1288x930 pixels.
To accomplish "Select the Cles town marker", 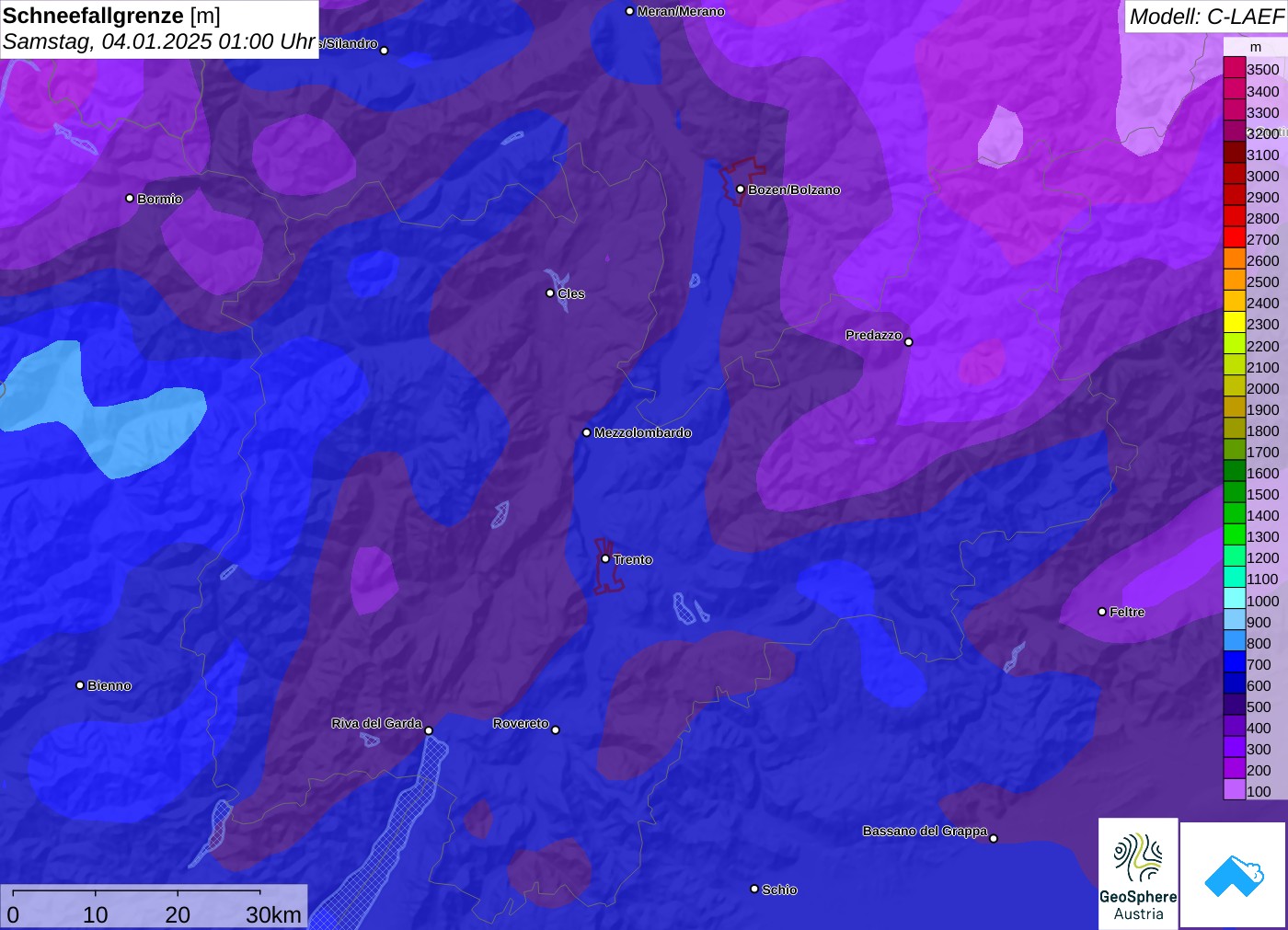I will point(550,293).
